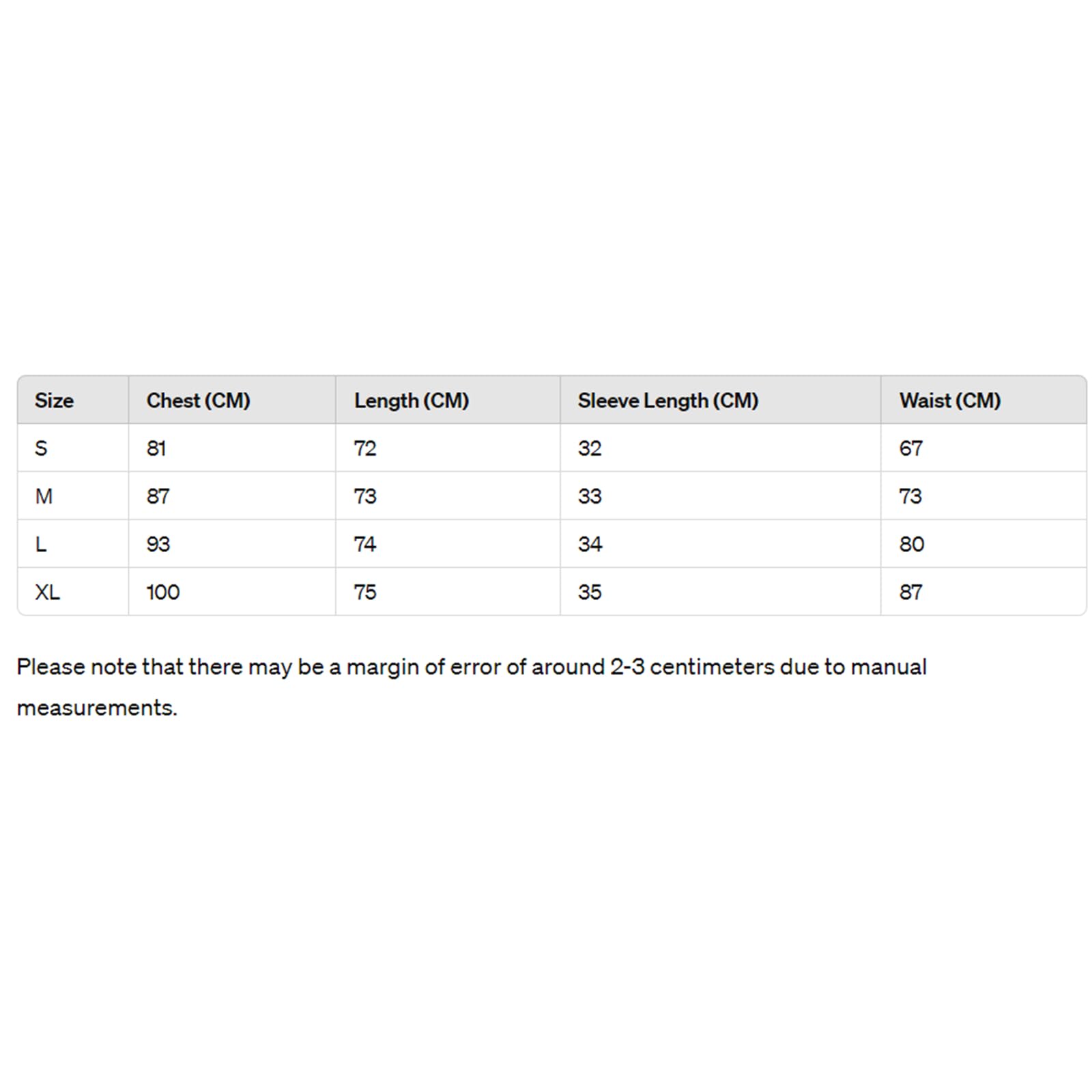Select sleeve length value 35 for XL
The width and height of the screenshot is (1092, 1092).
(x=589, y=592)
